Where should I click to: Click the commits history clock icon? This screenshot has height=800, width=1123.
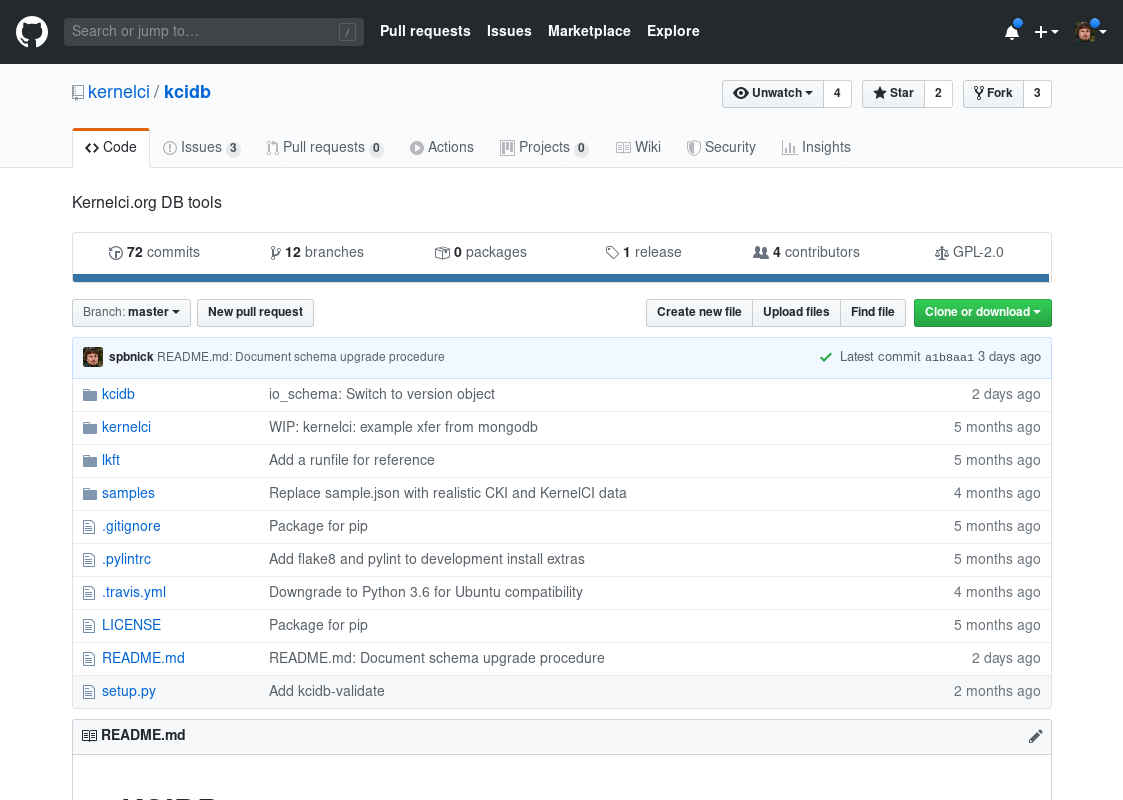(115, 253)
